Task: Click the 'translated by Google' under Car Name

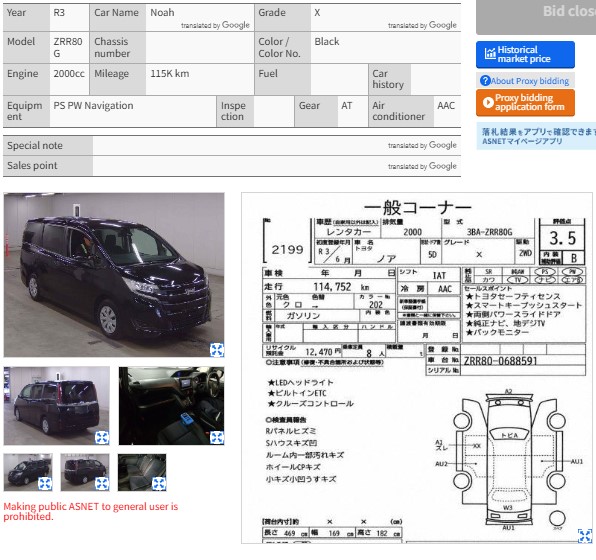Action: tap(215, 25)
